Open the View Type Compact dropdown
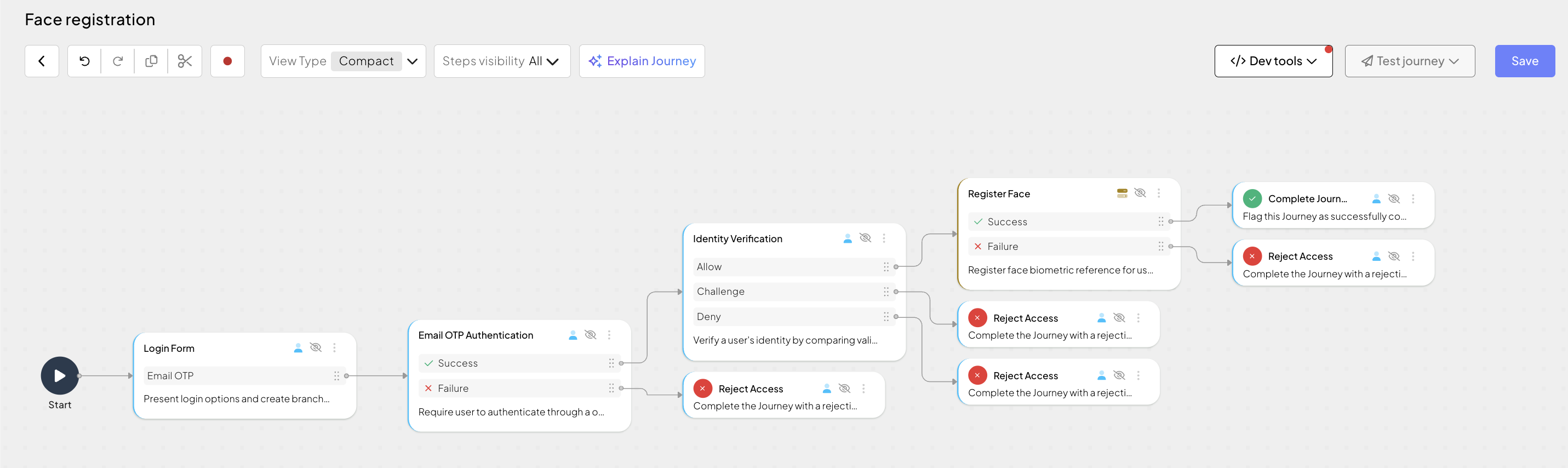Viewport: 1568px width, 468px height. coord(344,61)
